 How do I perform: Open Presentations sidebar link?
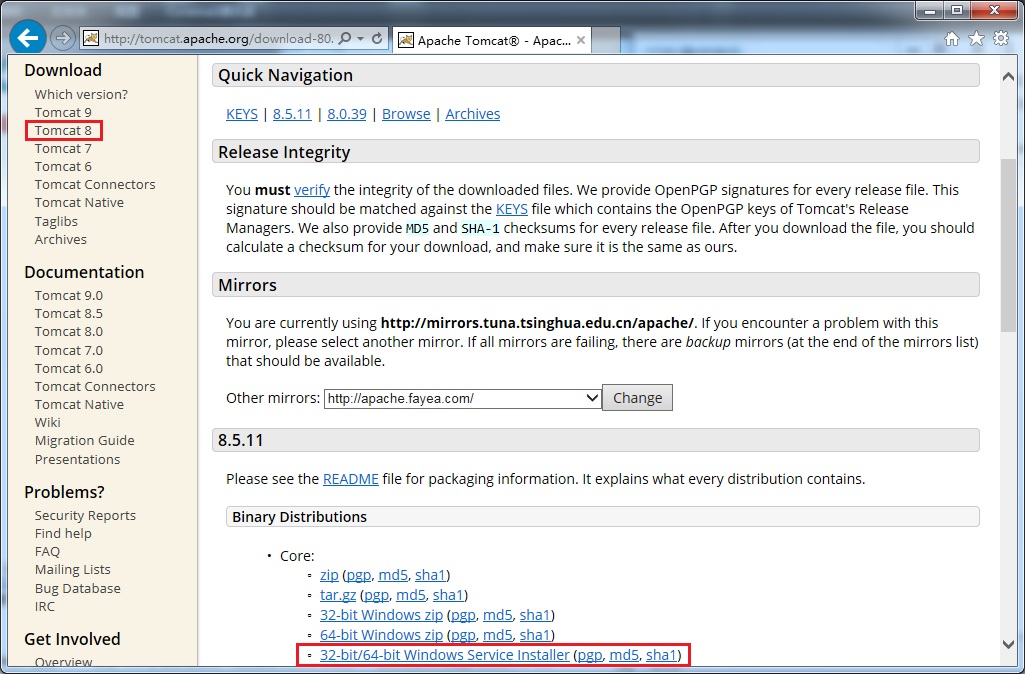(77, 460)
